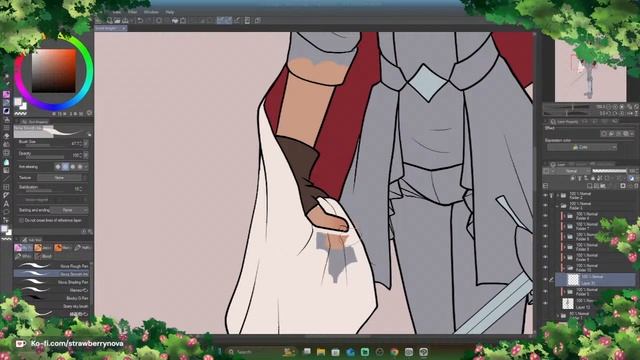Click the second effect icon in Layer Property
640x360 pixels.
pos(611,133)
